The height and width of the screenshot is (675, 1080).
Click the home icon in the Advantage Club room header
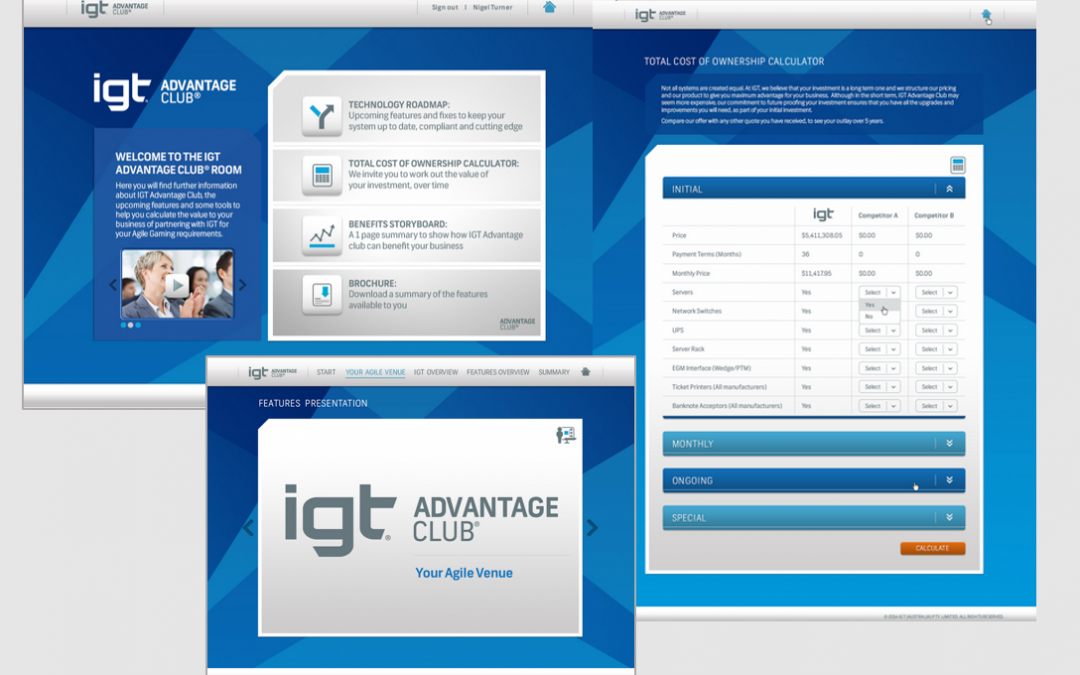(x=549, y=8)
